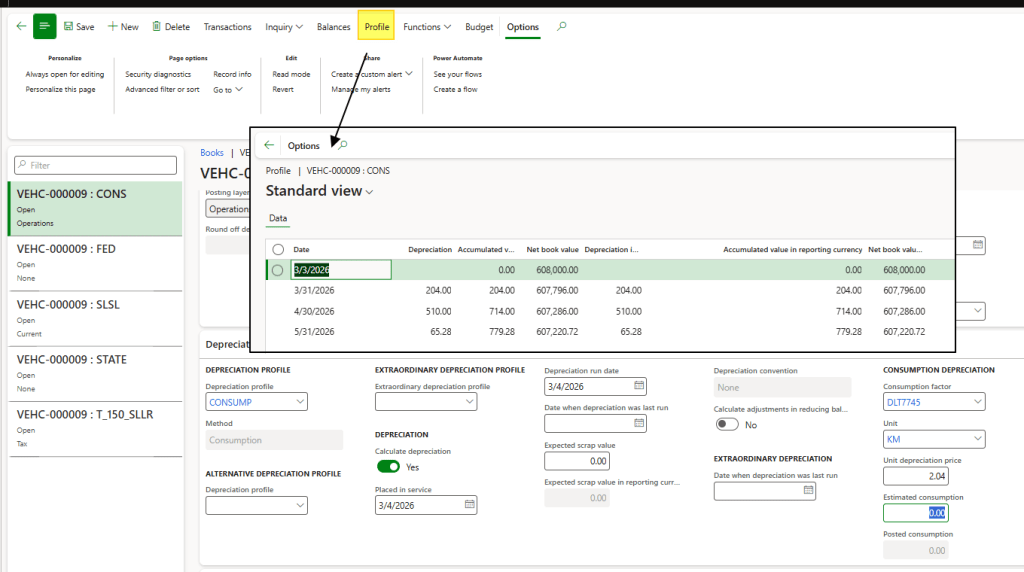Click the Delete trash icon
This screenshot has width=1024, height=572.
point(156,27)
